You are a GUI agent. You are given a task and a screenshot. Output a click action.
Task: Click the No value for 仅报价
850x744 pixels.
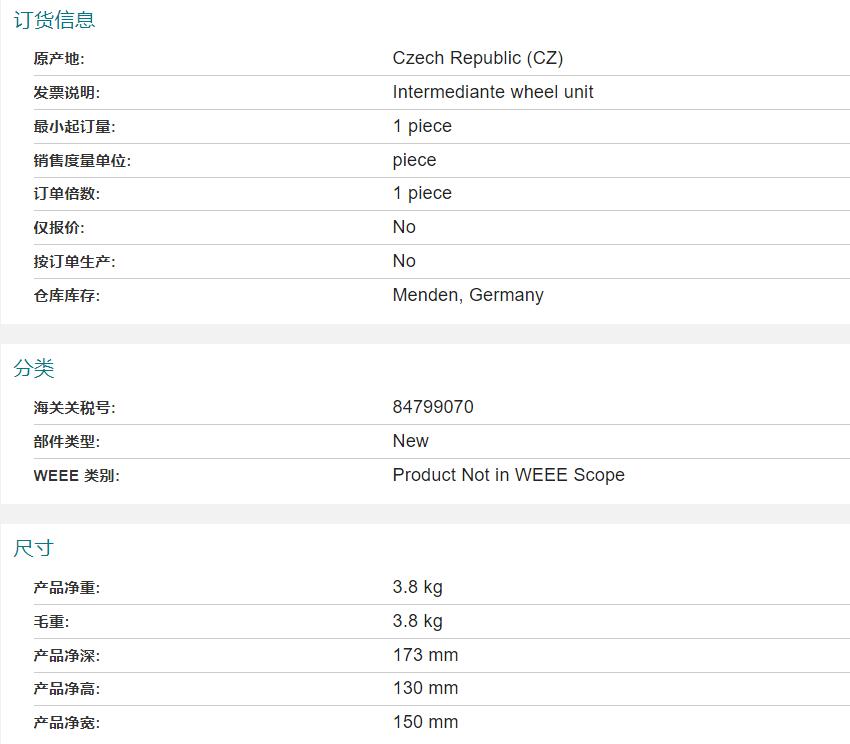[404, 227]
